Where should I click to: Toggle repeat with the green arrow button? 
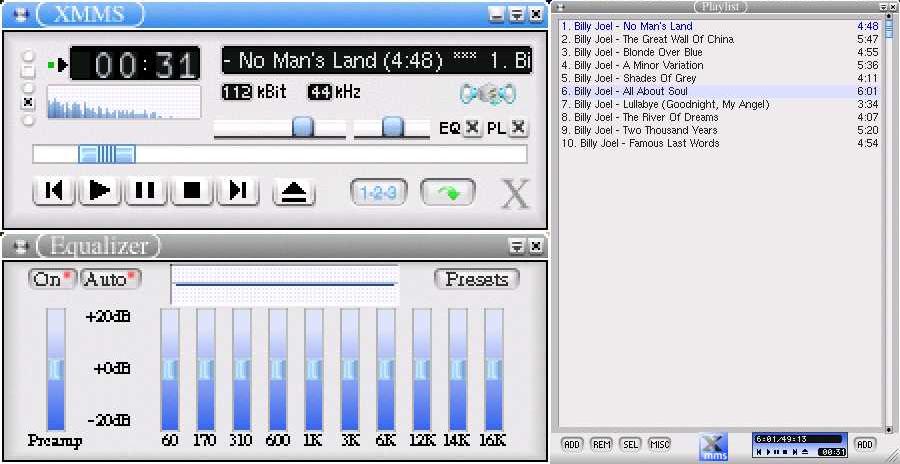click(x=448, y=192)
